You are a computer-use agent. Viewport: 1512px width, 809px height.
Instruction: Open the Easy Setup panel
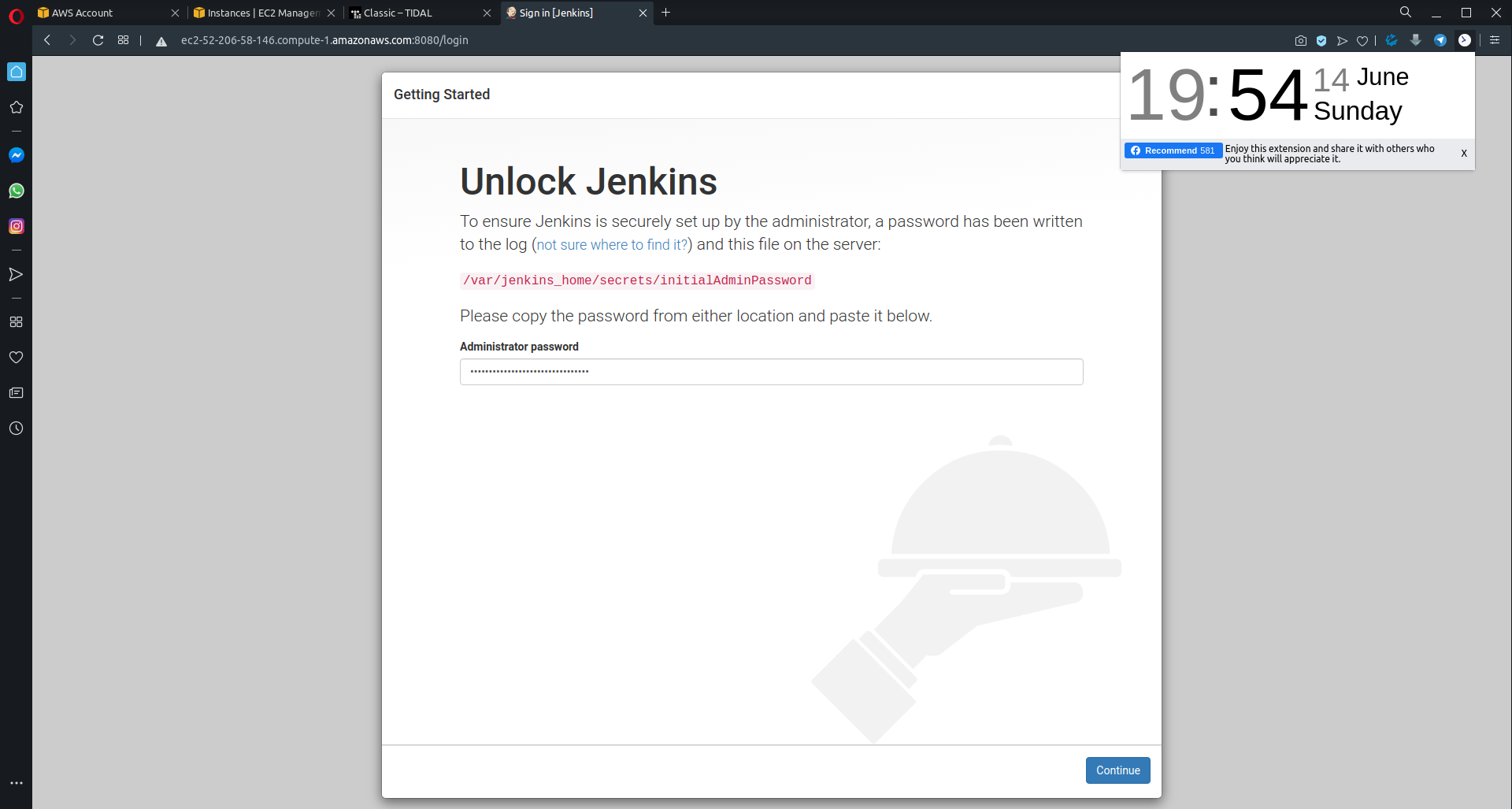click(1495, 40)
